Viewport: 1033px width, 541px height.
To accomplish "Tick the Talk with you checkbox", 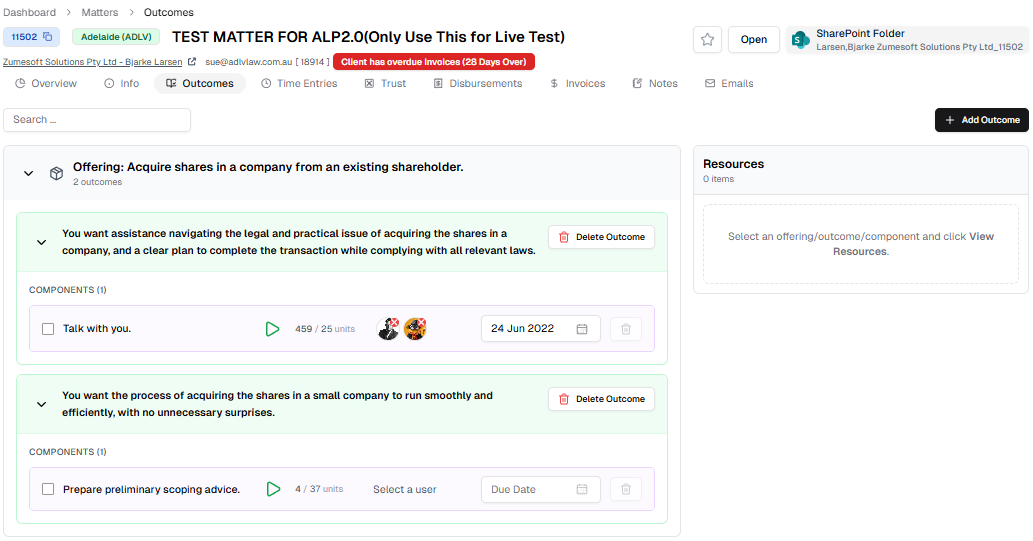I will [48, 329].
